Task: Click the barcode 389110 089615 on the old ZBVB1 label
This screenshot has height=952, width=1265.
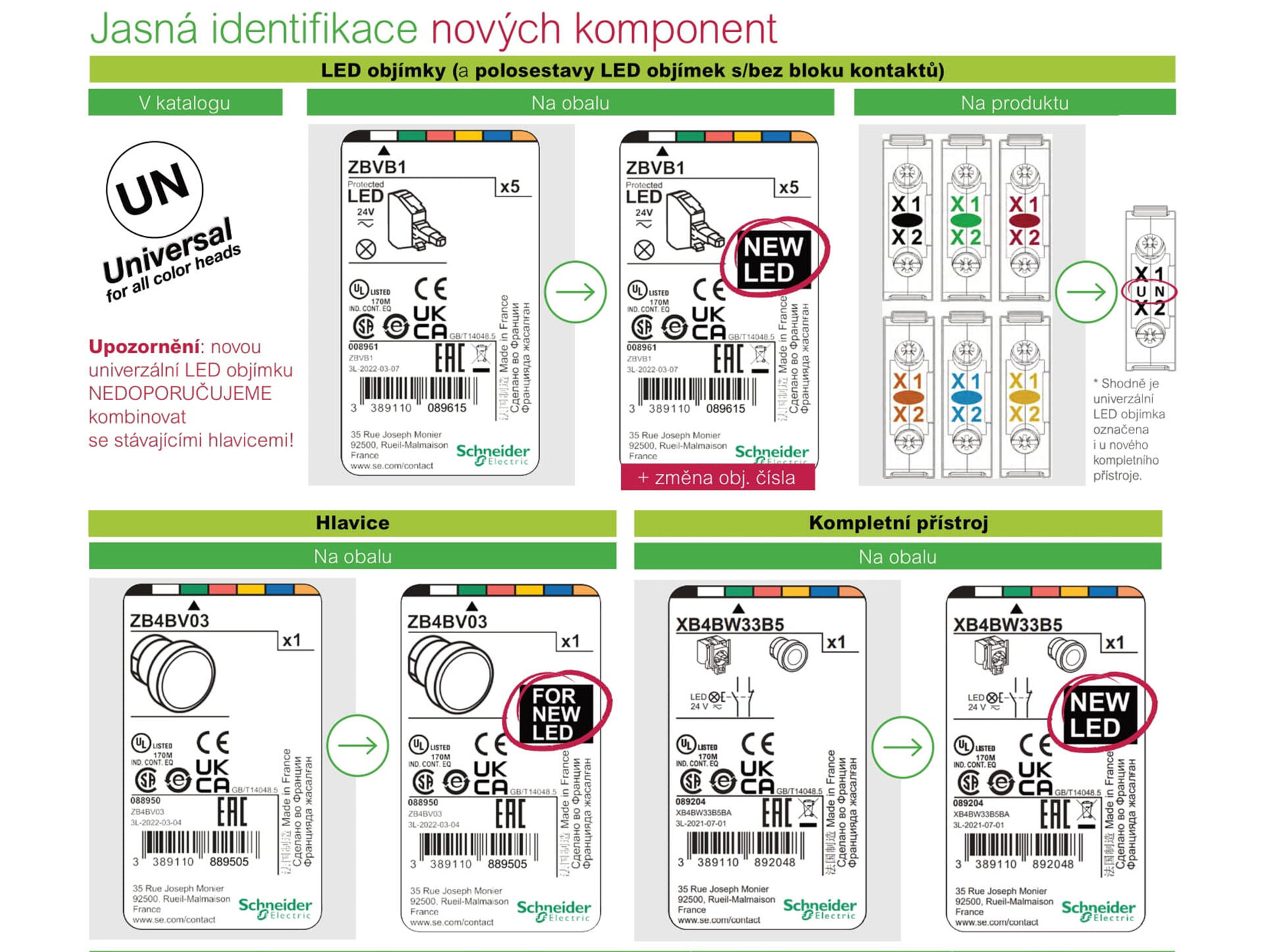Action: tap(416, 394)
